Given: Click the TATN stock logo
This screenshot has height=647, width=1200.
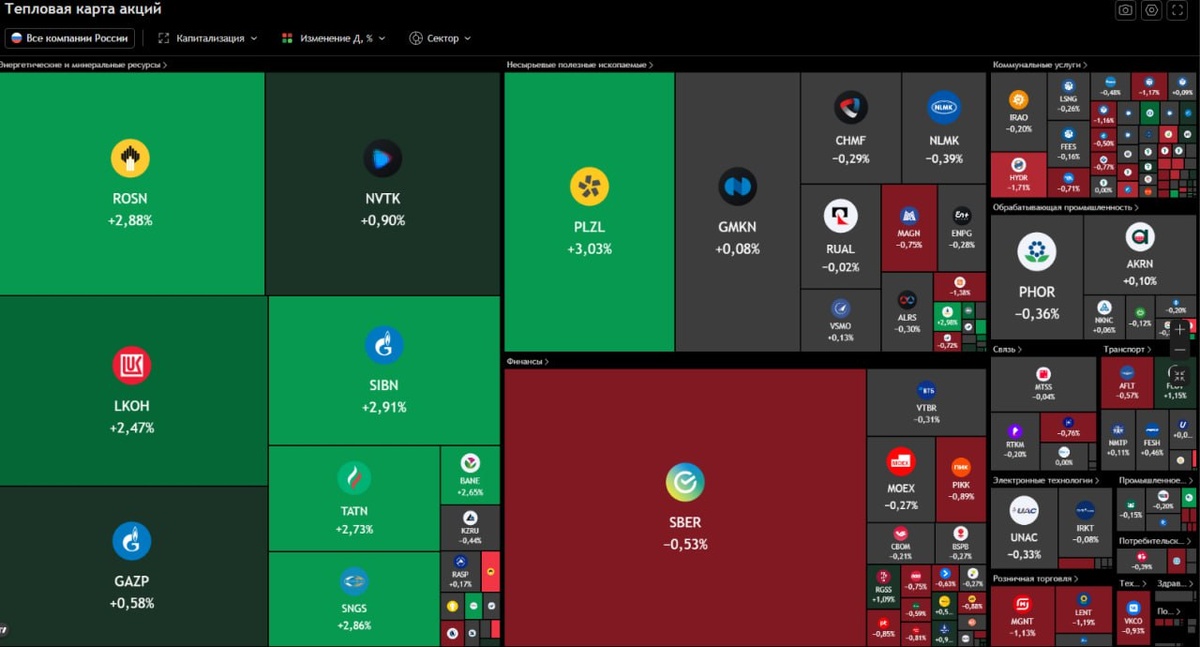Looking at the screenshot, I should [x=353, y=478].
